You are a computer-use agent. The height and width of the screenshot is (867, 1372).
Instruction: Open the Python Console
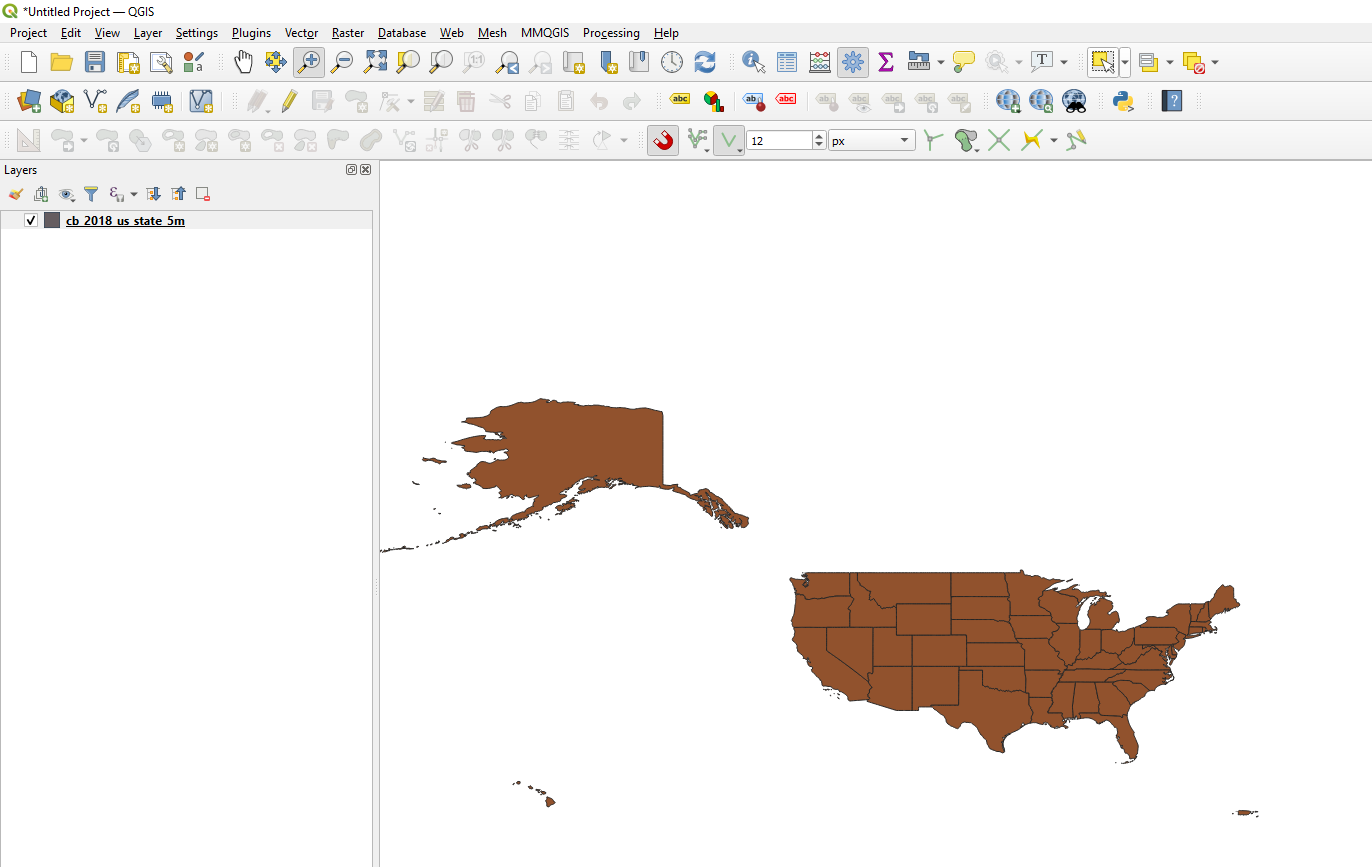click(x=1122, y=101)
